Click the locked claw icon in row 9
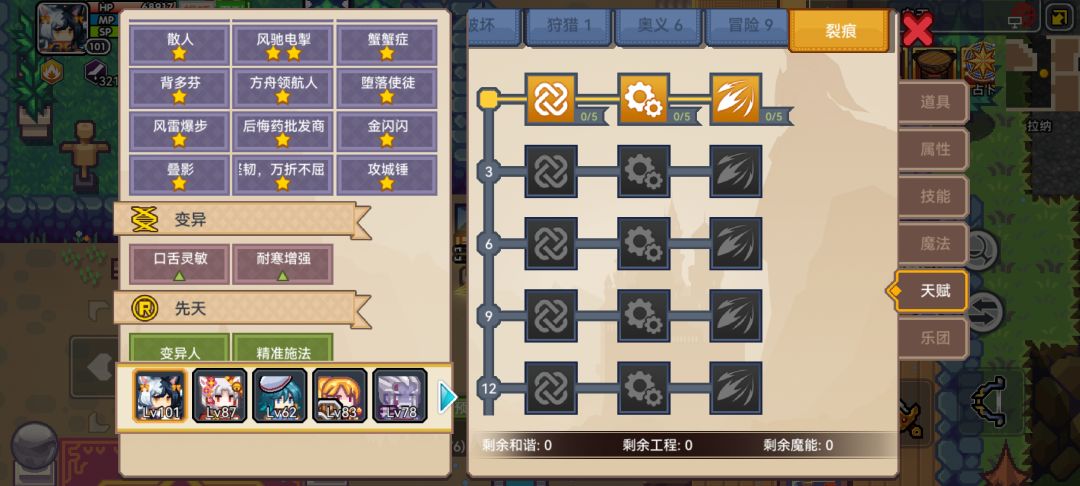Image resolution: width=1080 pixels, height=486 pixels. pyautogui.click(x=736, y=315)
